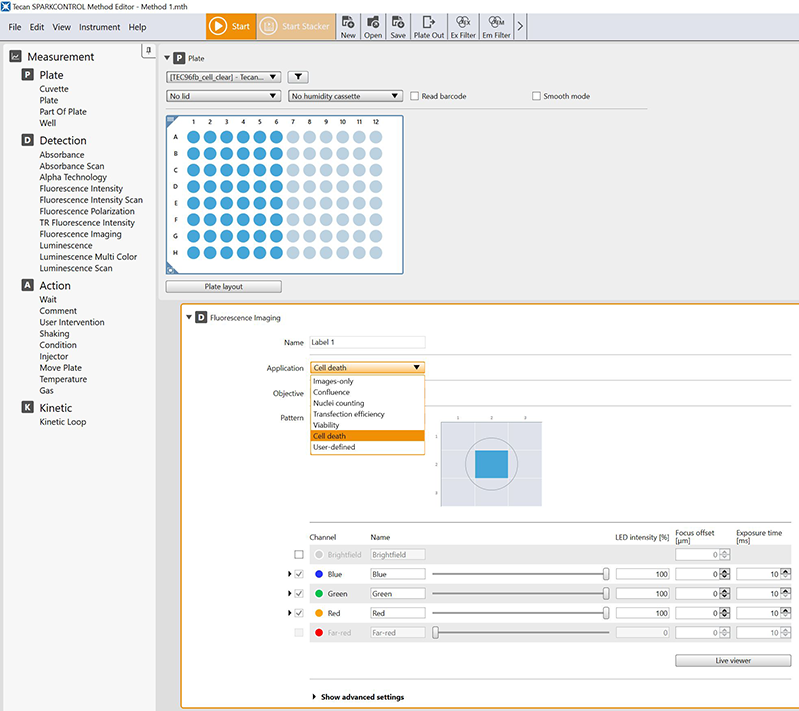The height and width of the screenshot is (711, 799).
Task: Enable Smooth mode checkbox
Action: tap(536, 97)
